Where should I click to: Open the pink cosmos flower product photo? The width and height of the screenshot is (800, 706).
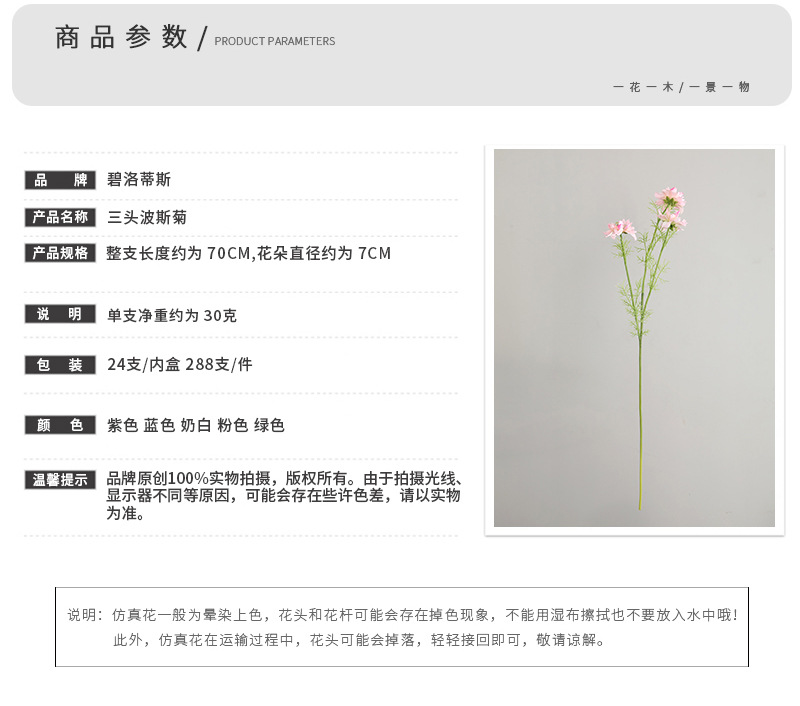point(634,338)
